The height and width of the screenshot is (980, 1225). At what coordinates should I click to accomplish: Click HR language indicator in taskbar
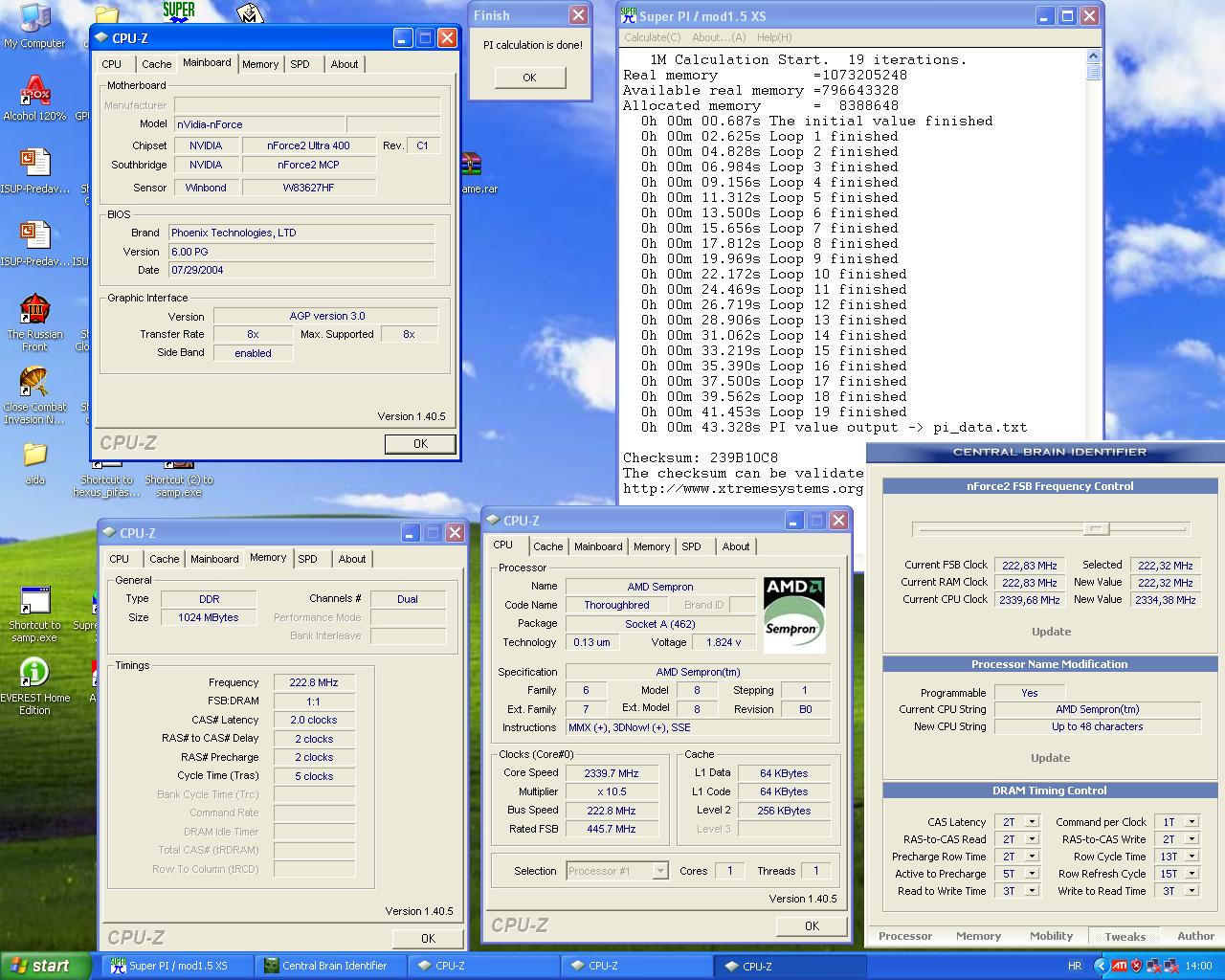pyautogui.click(x=1075, y=966)
